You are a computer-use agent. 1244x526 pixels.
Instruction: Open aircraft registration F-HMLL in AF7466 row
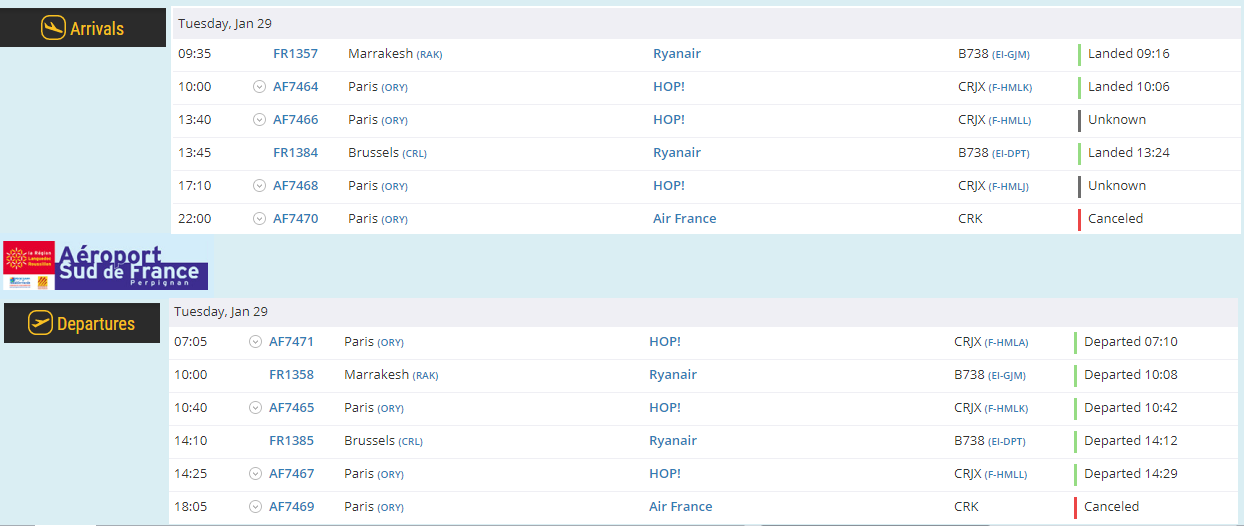coord(1010,121)
